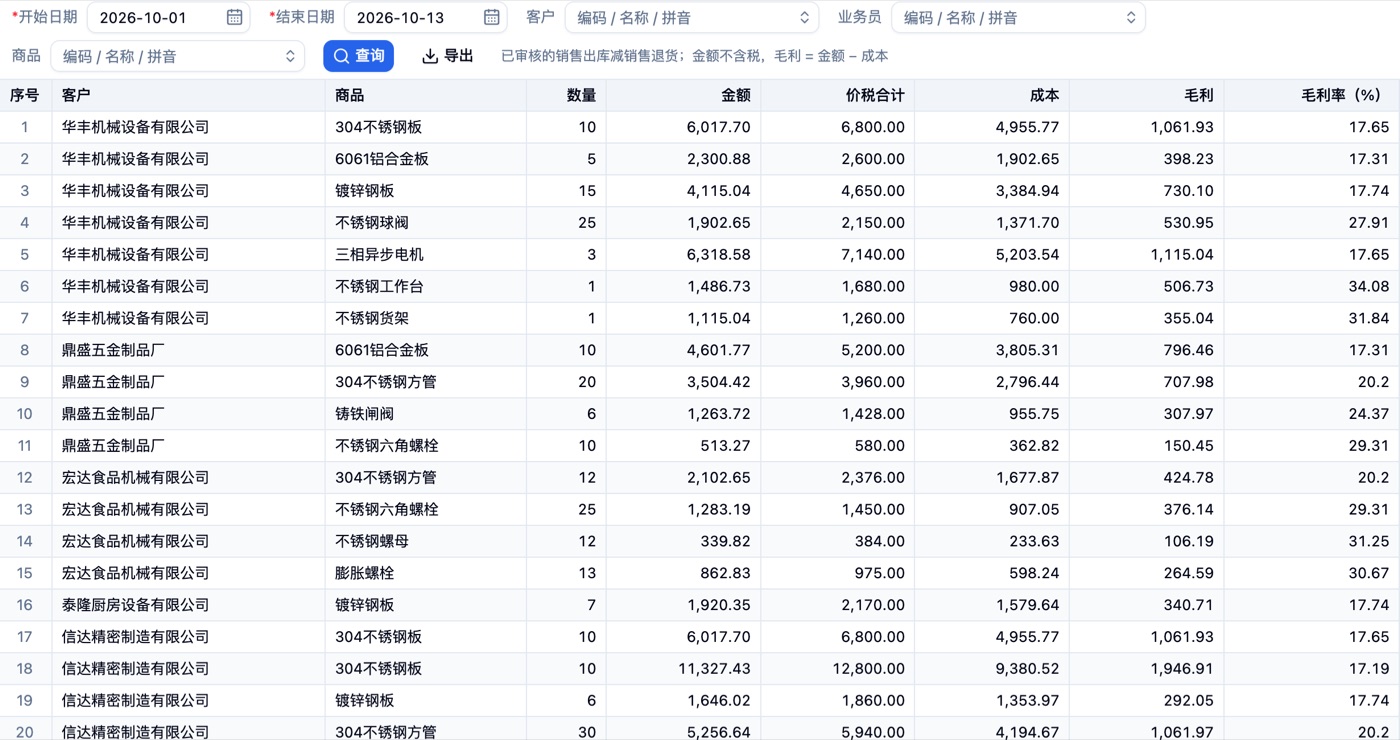The width and height of the screenshot is (1400, 740).
Task: Click the 成本 column header
Action: coord(992,95)
